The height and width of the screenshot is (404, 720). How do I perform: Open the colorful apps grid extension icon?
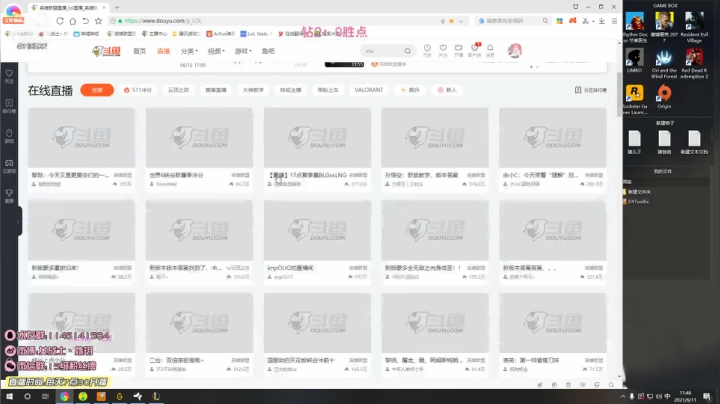(x=559, y=21)
